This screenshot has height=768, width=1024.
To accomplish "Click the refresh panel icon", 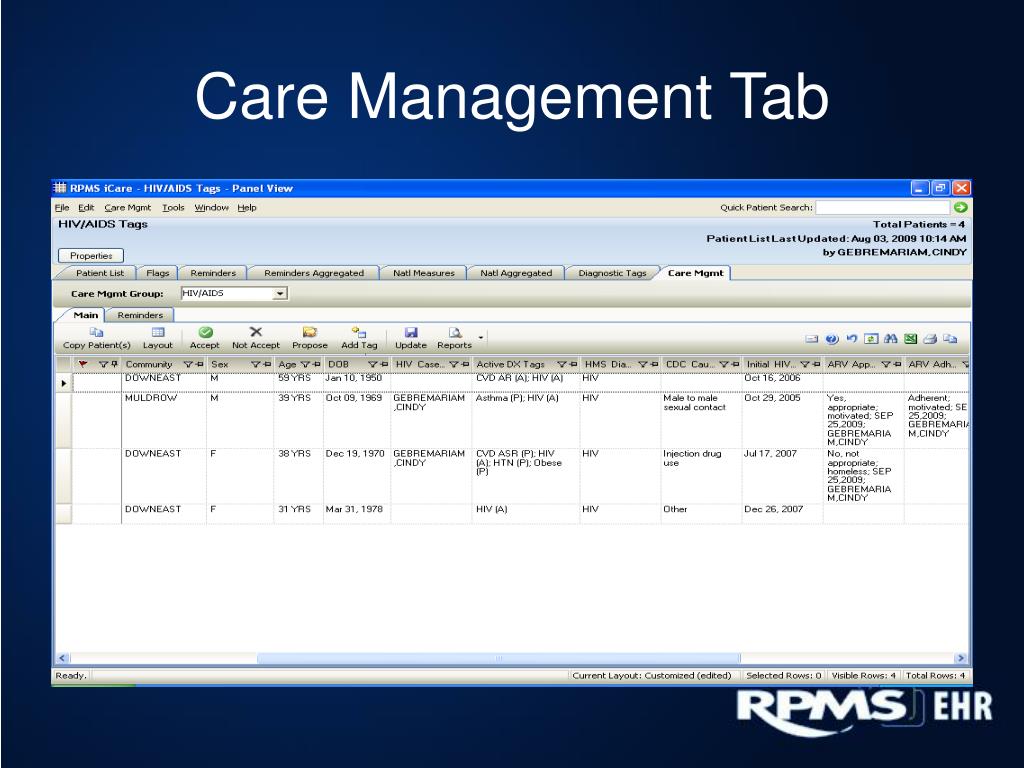I will coord(871,338).
